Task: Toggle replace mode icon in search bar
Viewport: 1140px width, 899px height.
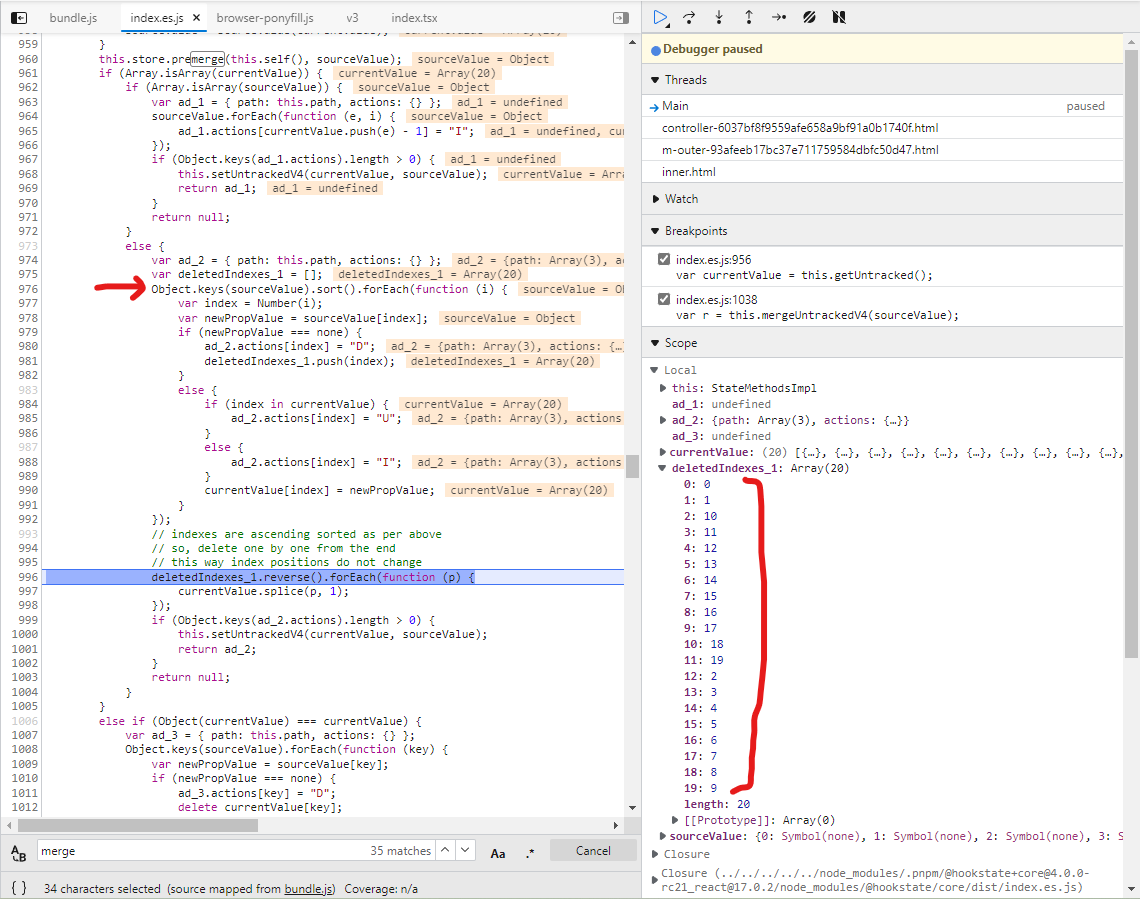Action: [19, 853]
